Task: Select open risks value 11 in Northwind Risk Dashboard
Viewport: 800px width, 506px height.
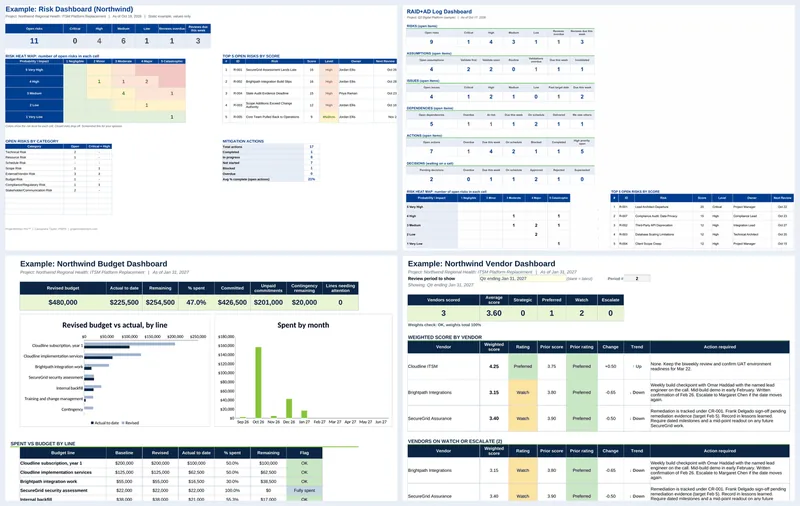Action: click(34, 41)
